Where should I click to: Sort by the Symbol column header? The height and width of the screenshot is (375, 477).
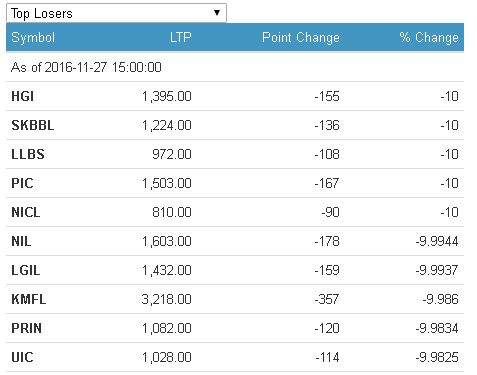tap(33, 37)
